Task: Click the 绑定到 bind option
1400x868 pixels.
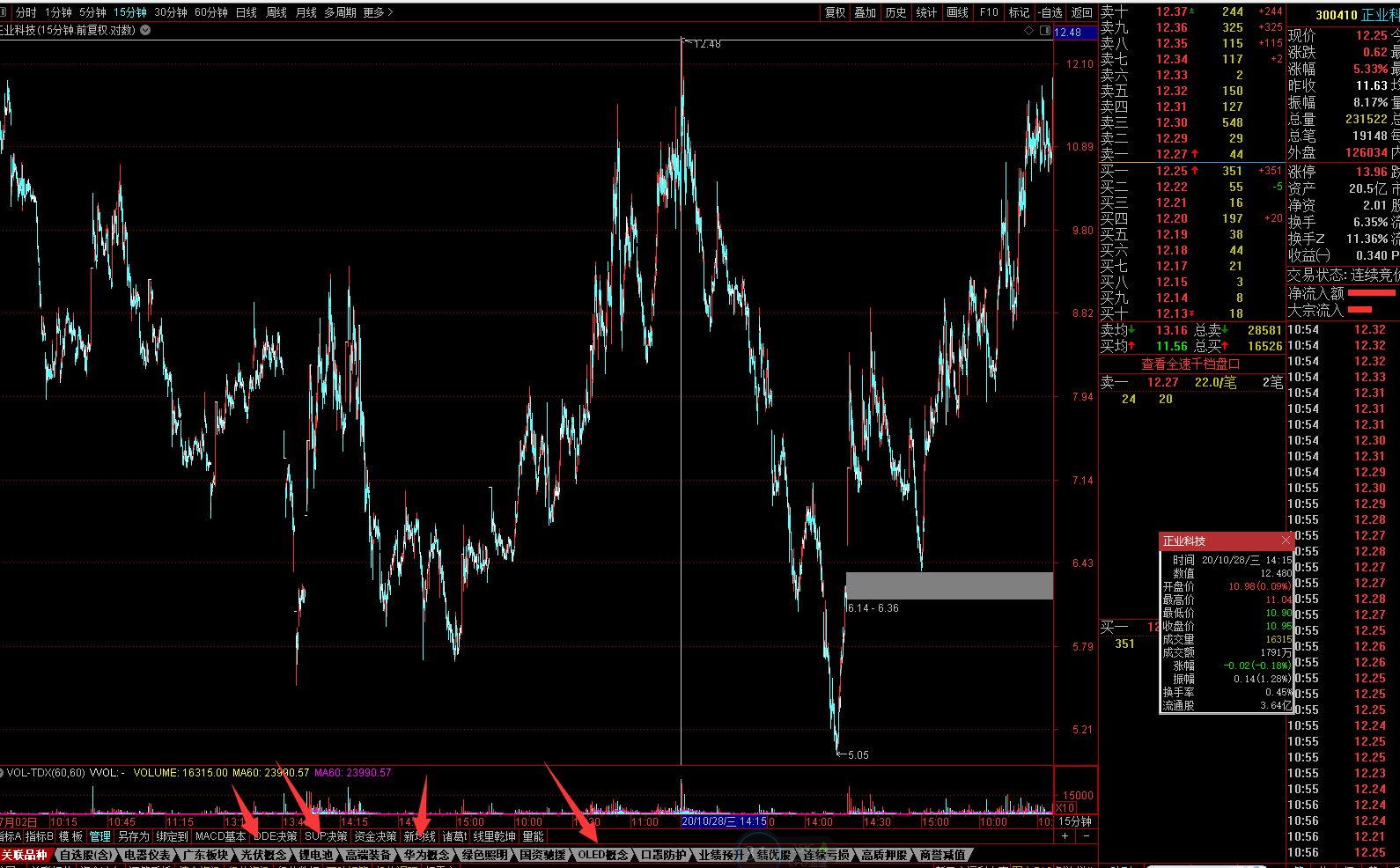Action: click(172, 836)
